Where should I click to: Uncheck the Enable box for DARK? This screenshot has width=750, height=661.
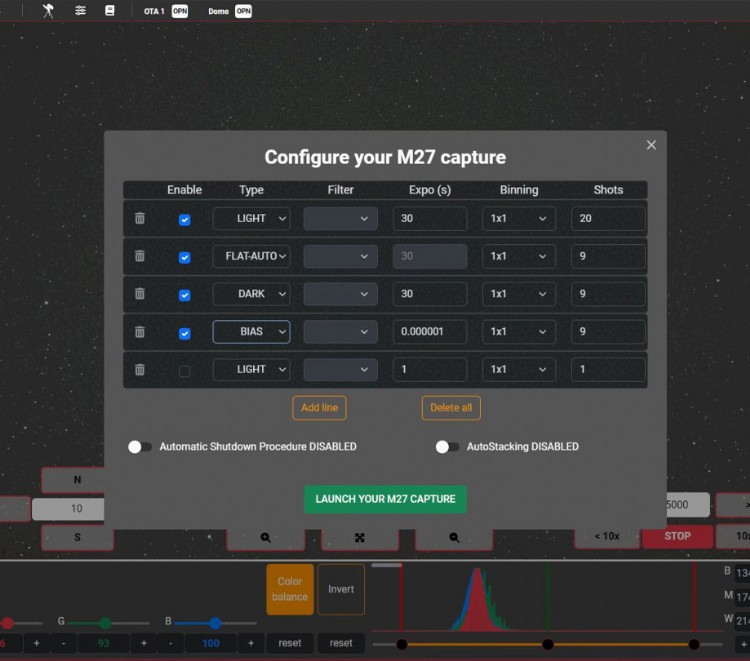[x=184, y=295]
